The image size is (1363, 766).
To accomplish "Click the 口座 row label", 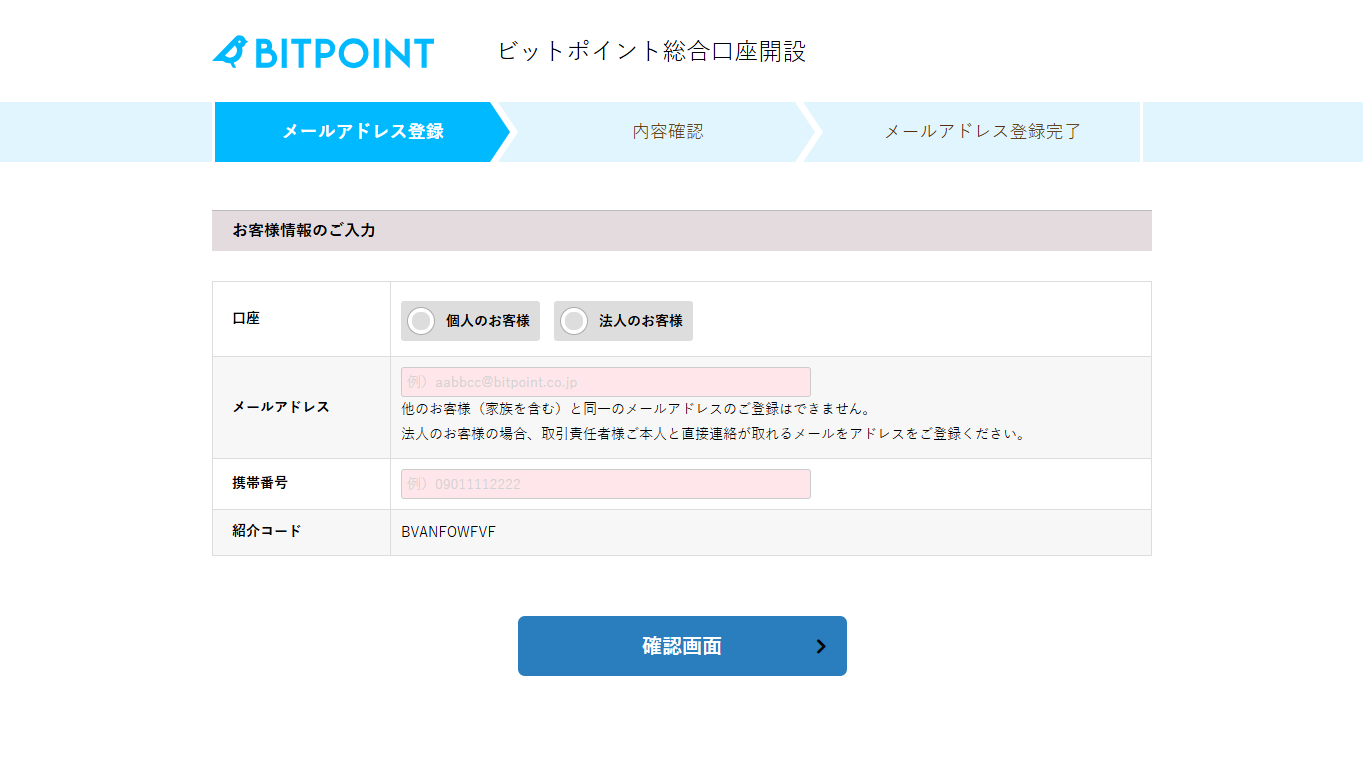I will (246, 318).
